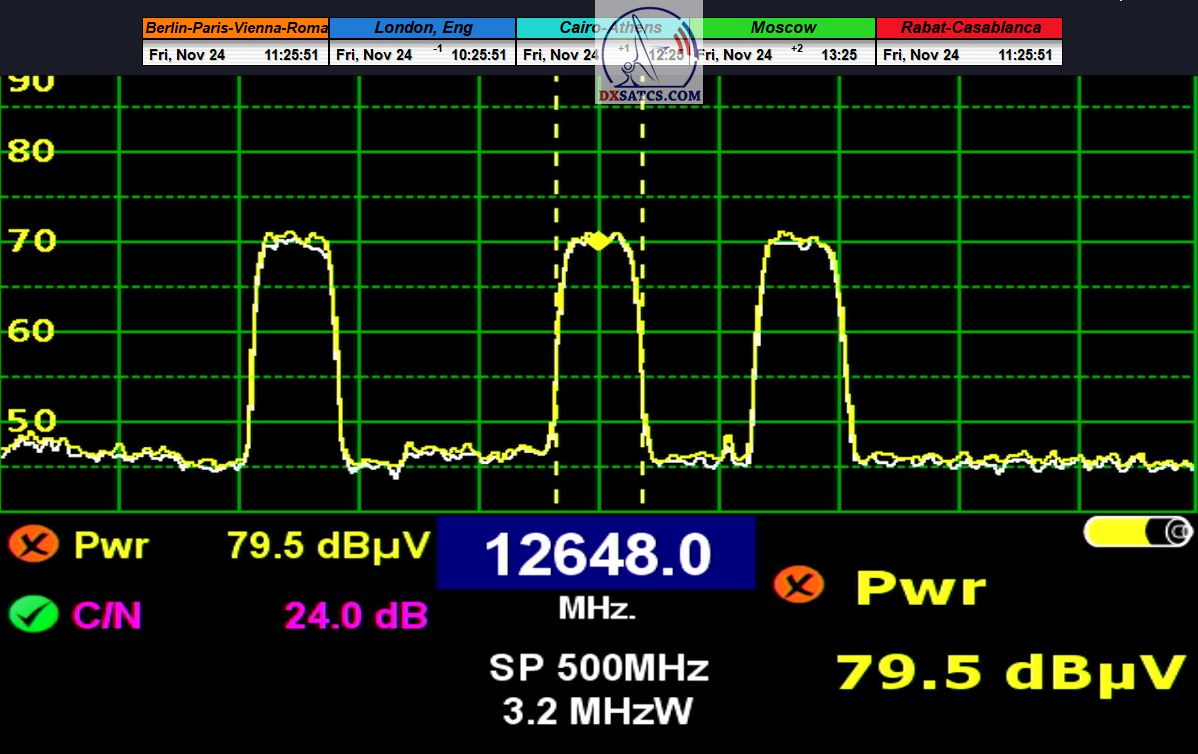Click the rightmost transponder signal peak
1198x754 pixels.
800,240
